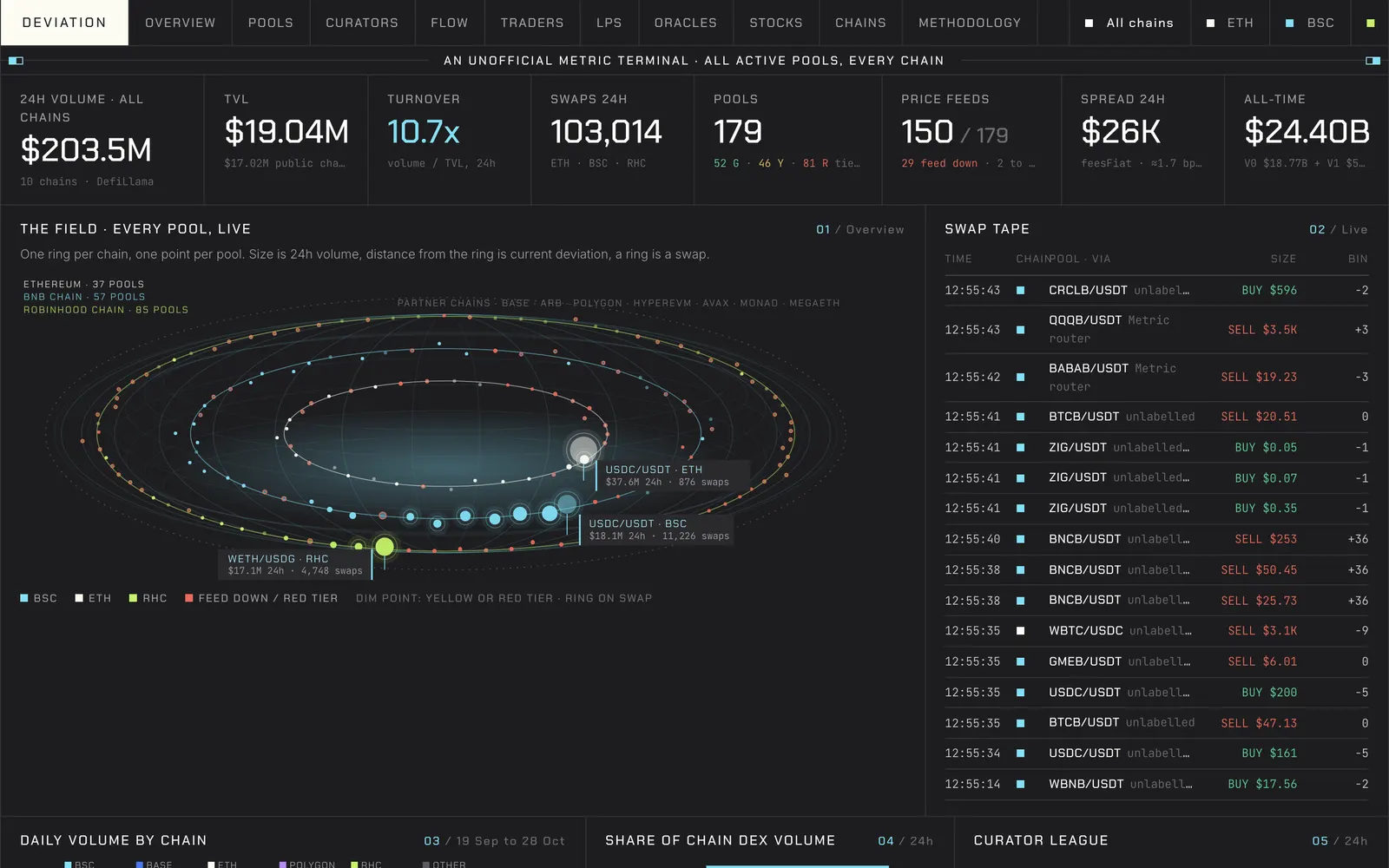Click the ETHEREUM · 37 POOLS legend

(83, 284)
